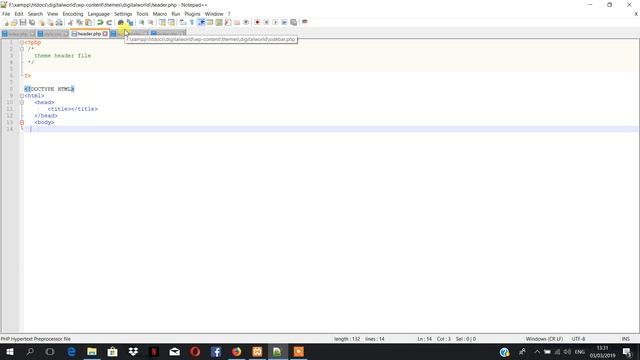The width and height of the screenshot is (640, 360).
Task: Toggle synchronized horizontal scrolling
Action: pos(171,22)
